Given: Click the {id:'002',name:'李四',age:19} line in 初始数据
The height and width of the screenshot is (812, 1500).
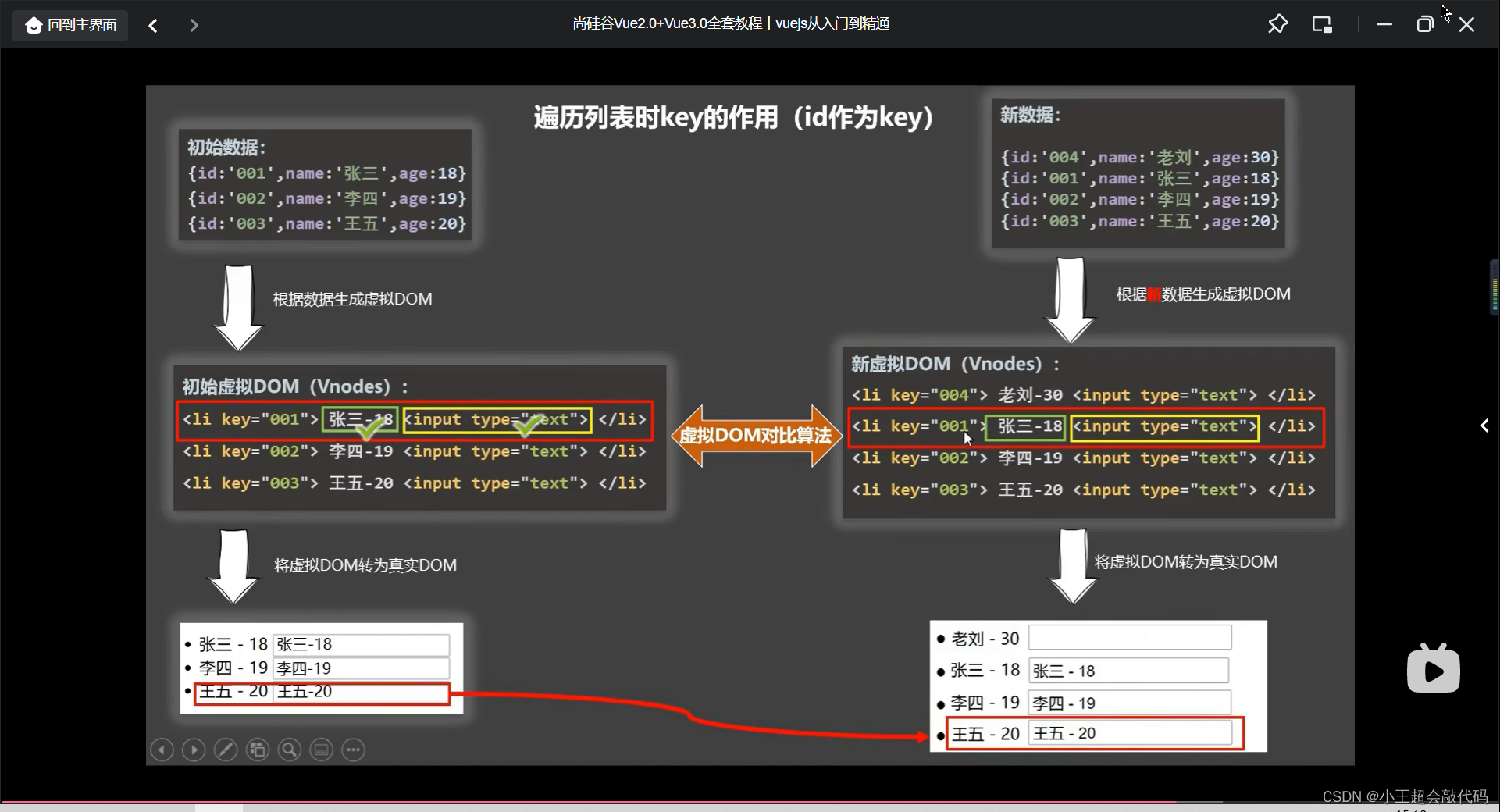Looking at the screenshot, I should [326, 198].
